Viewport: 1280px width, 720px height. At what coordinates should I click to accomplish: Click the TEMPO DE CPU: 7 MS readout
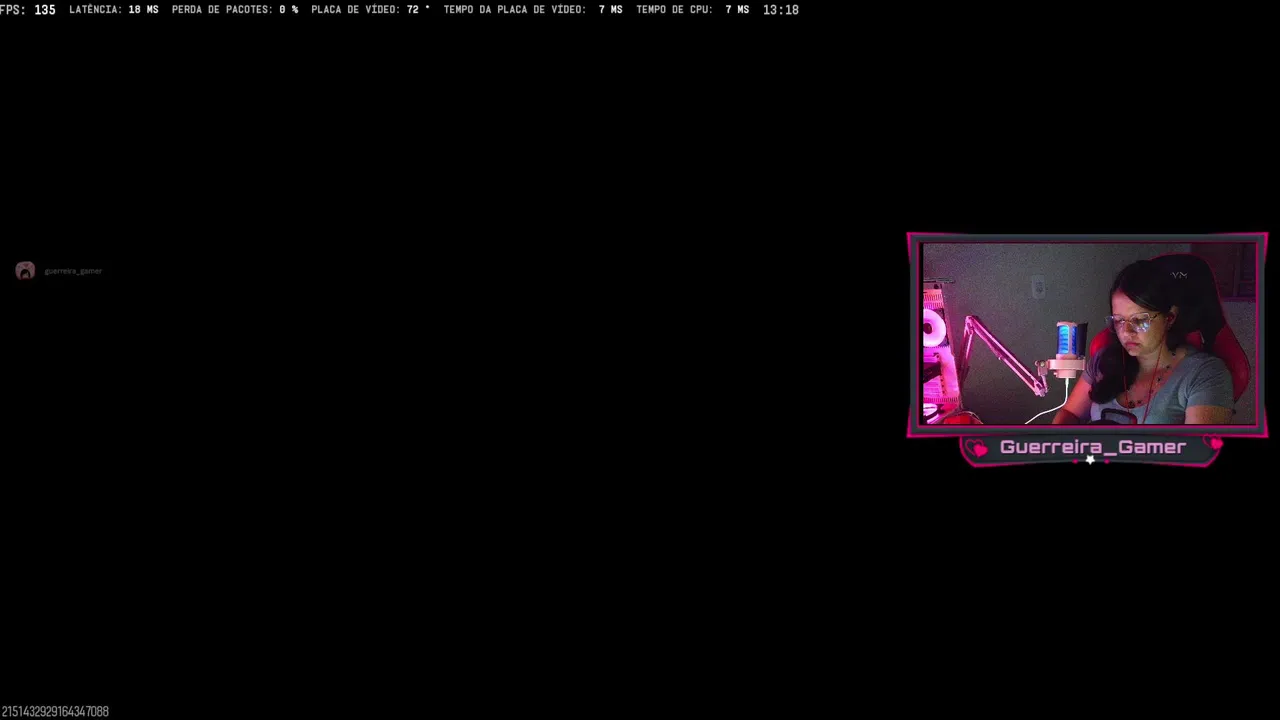692,10
